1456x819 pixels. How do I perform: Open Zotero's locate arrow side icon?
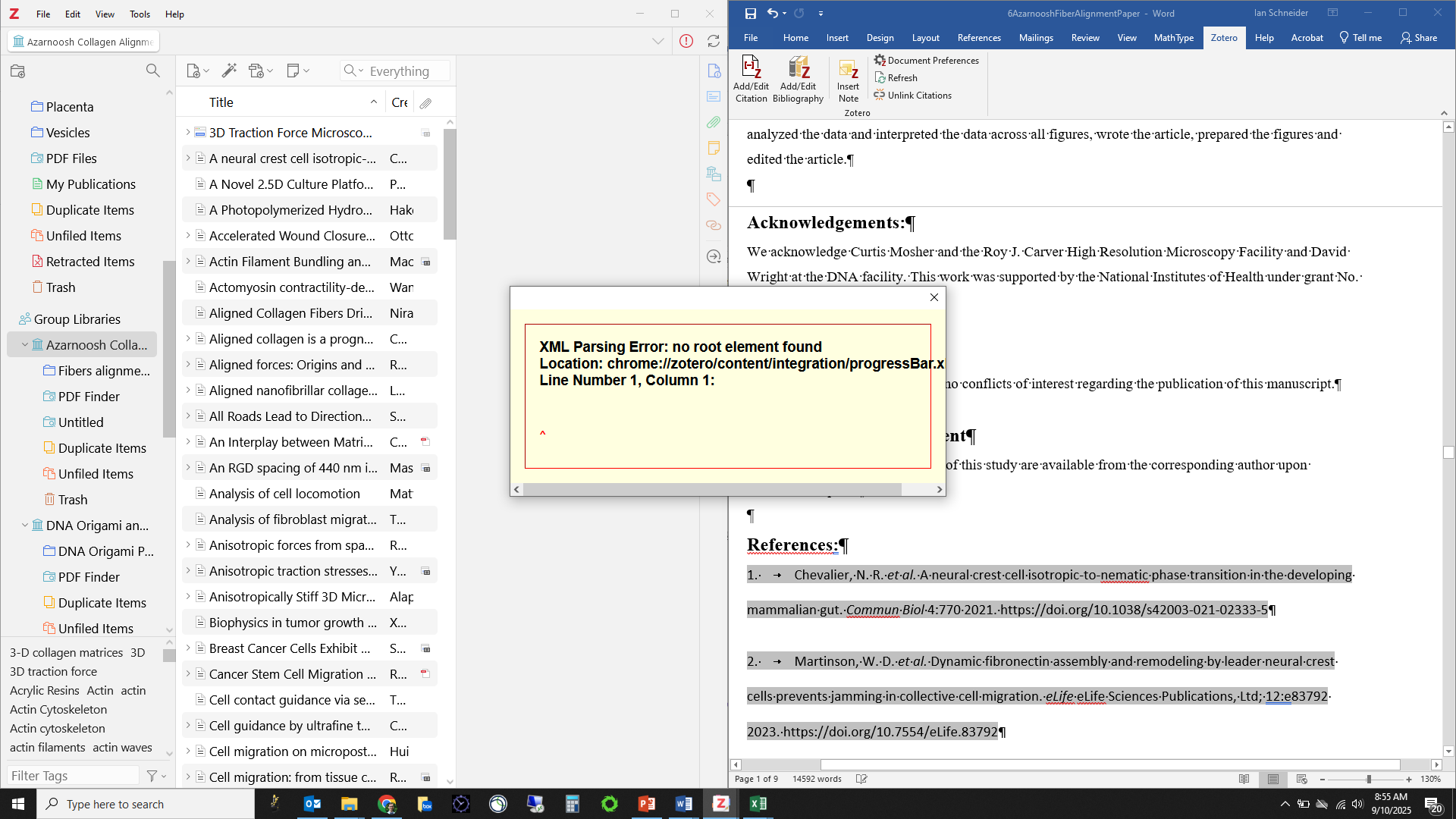pos(714,256)
